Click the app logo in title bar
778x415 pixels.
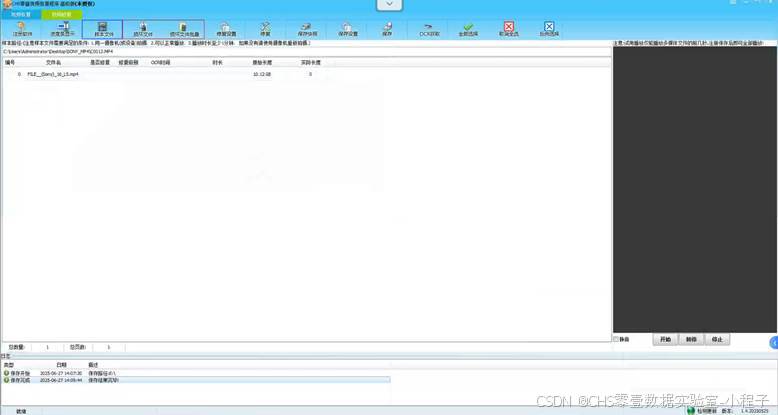[6, 4]
